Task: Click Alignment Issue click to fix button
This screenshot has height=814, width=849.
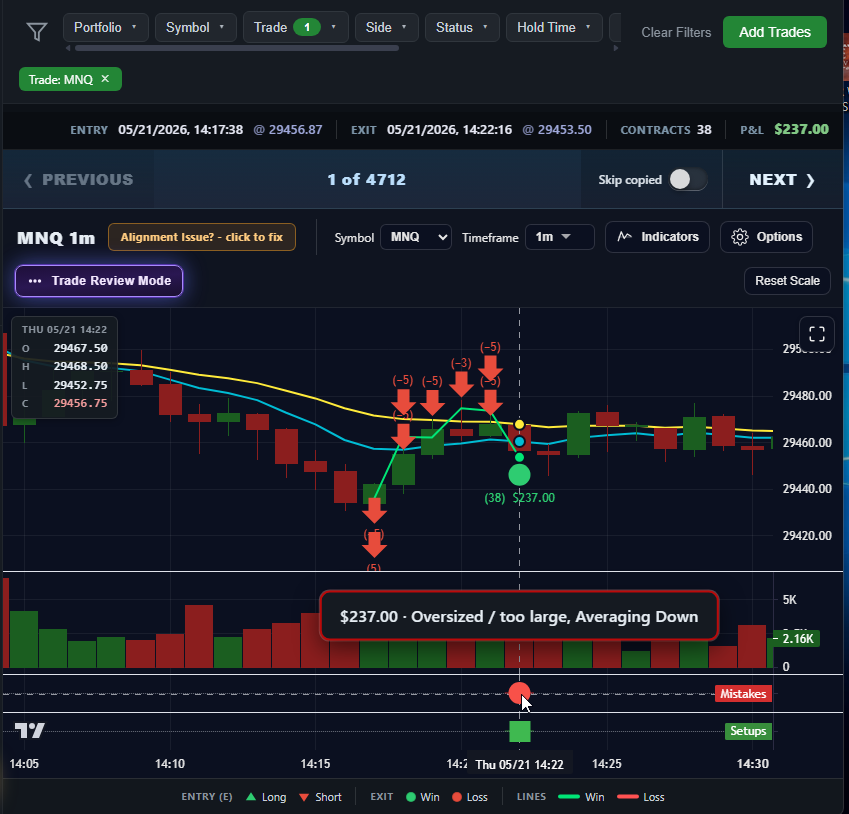Action: (x=202, y=237)
